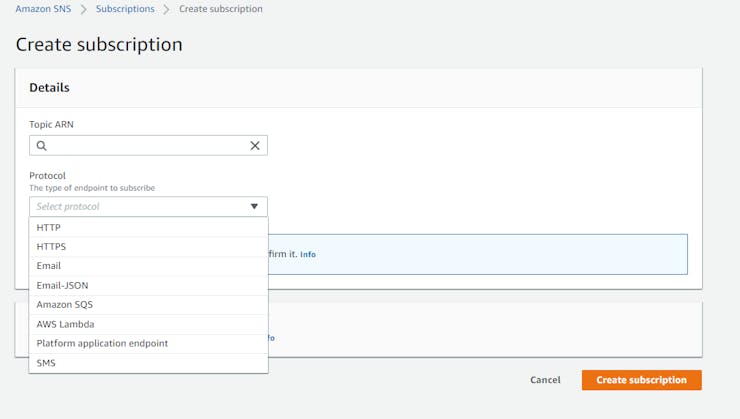Clear the Topic ARN field with X icon
This screenshot has height=419, width=740.
(x=255, y=146)
